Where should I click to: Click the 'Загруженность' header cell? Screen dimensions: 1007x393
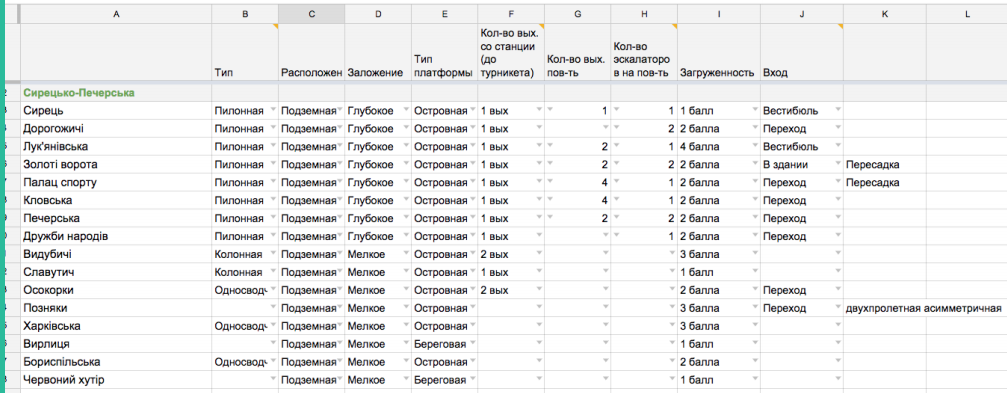click(x=719, y=52)
